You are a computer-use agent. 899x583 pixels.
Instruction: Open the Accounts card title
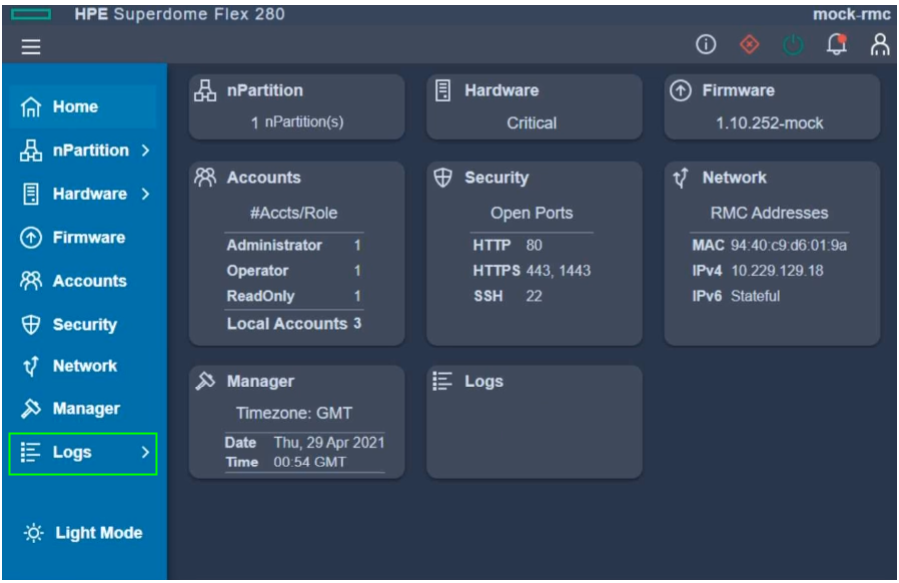click(264, 178)
